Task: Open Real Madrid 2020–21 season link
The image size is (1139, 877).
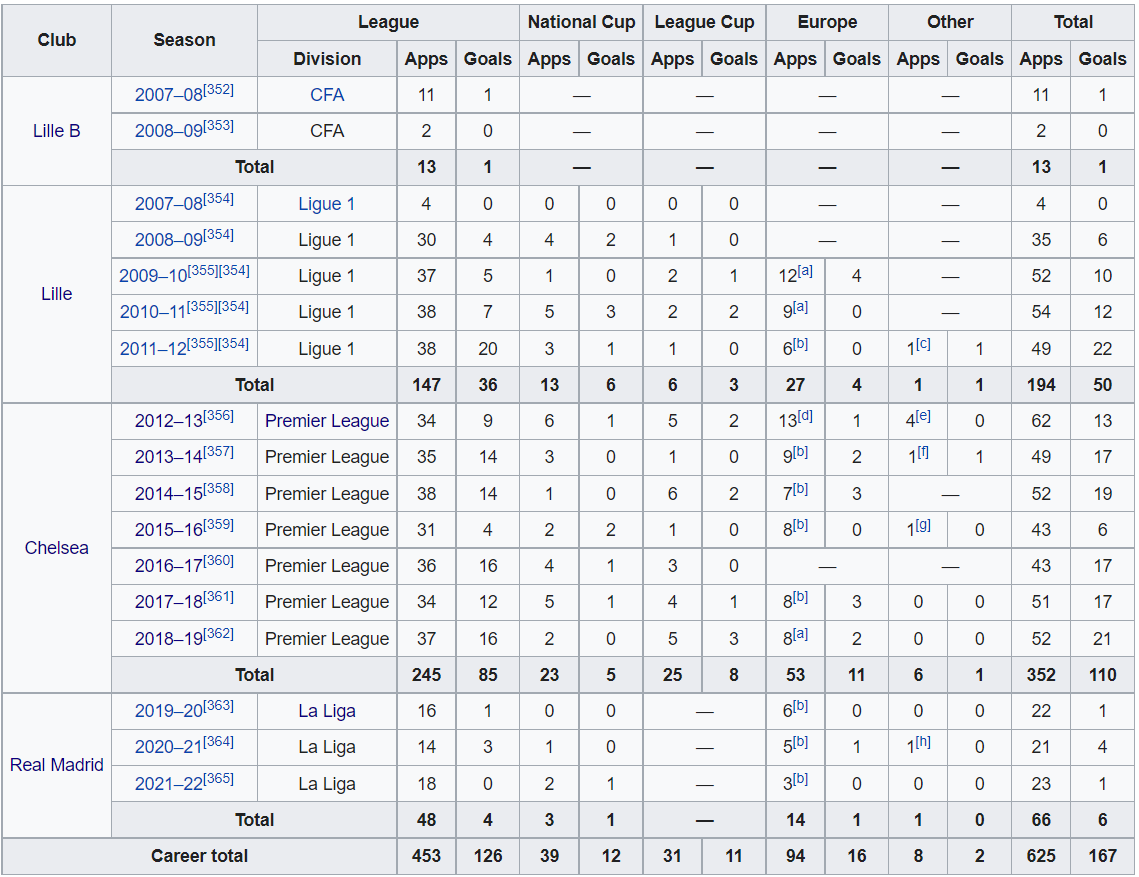Action: click(x=169, y=747)
